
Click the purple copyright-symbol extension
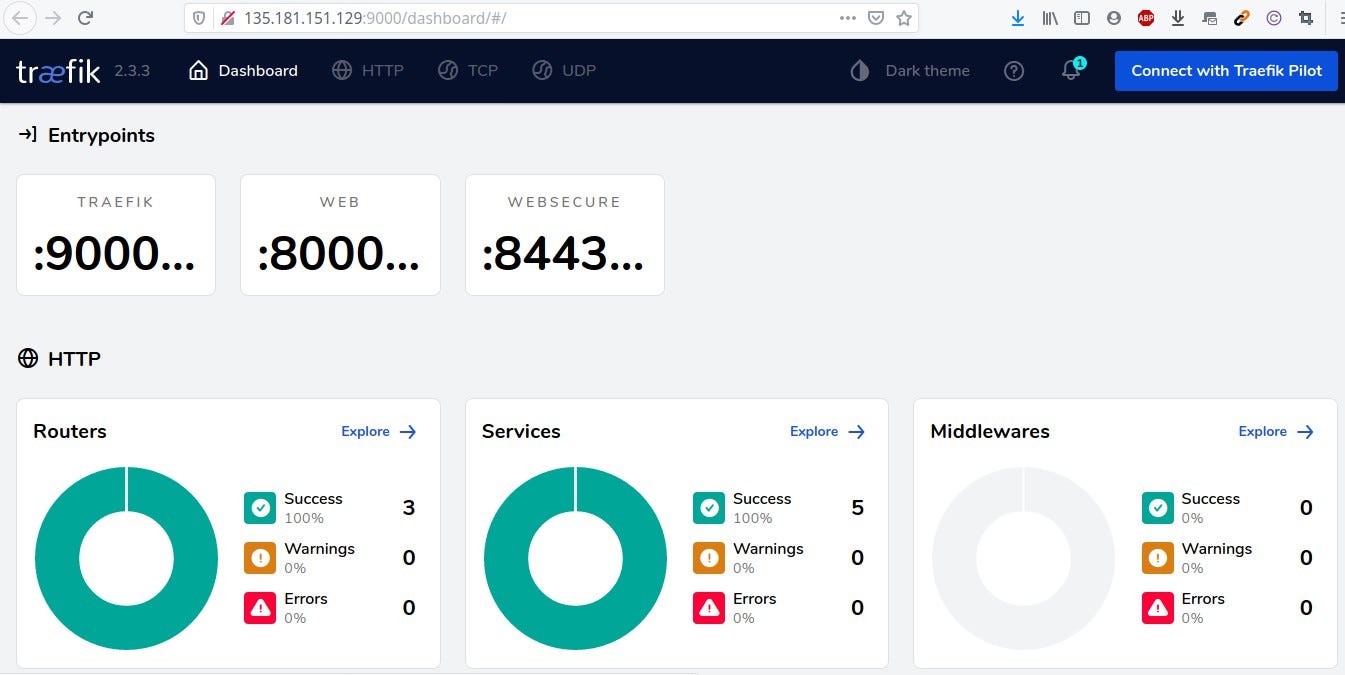(x=1273, y=18)
